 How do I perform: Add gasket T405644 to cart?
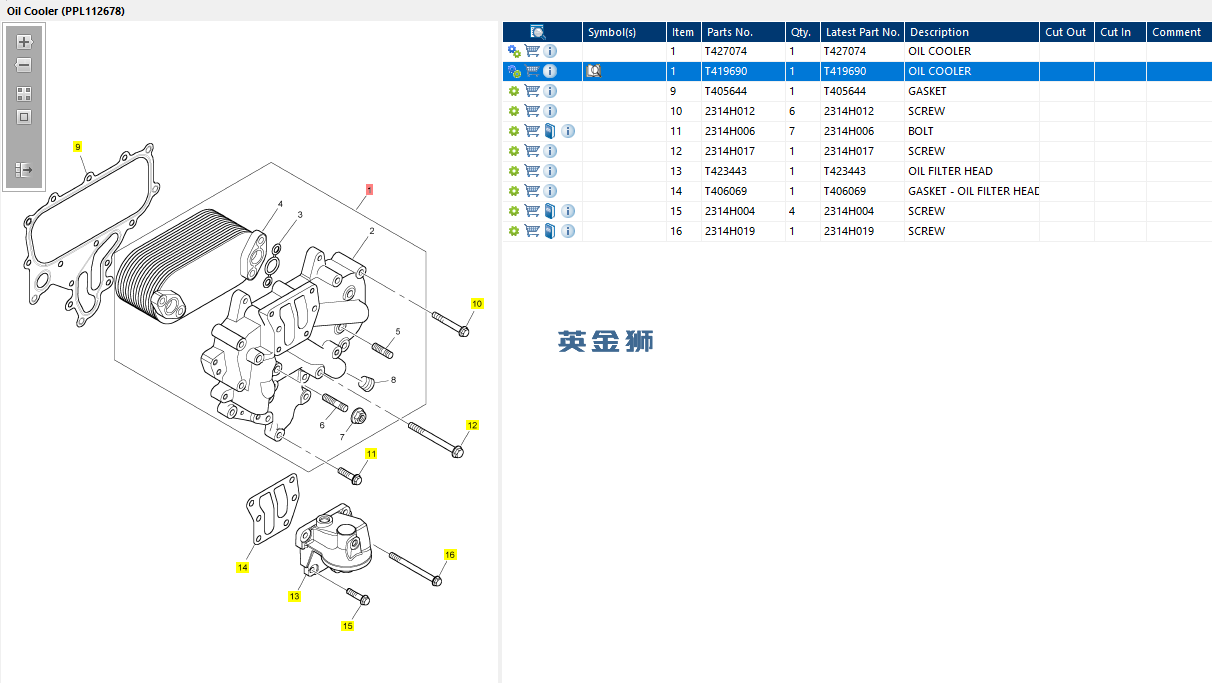(532, 91)
